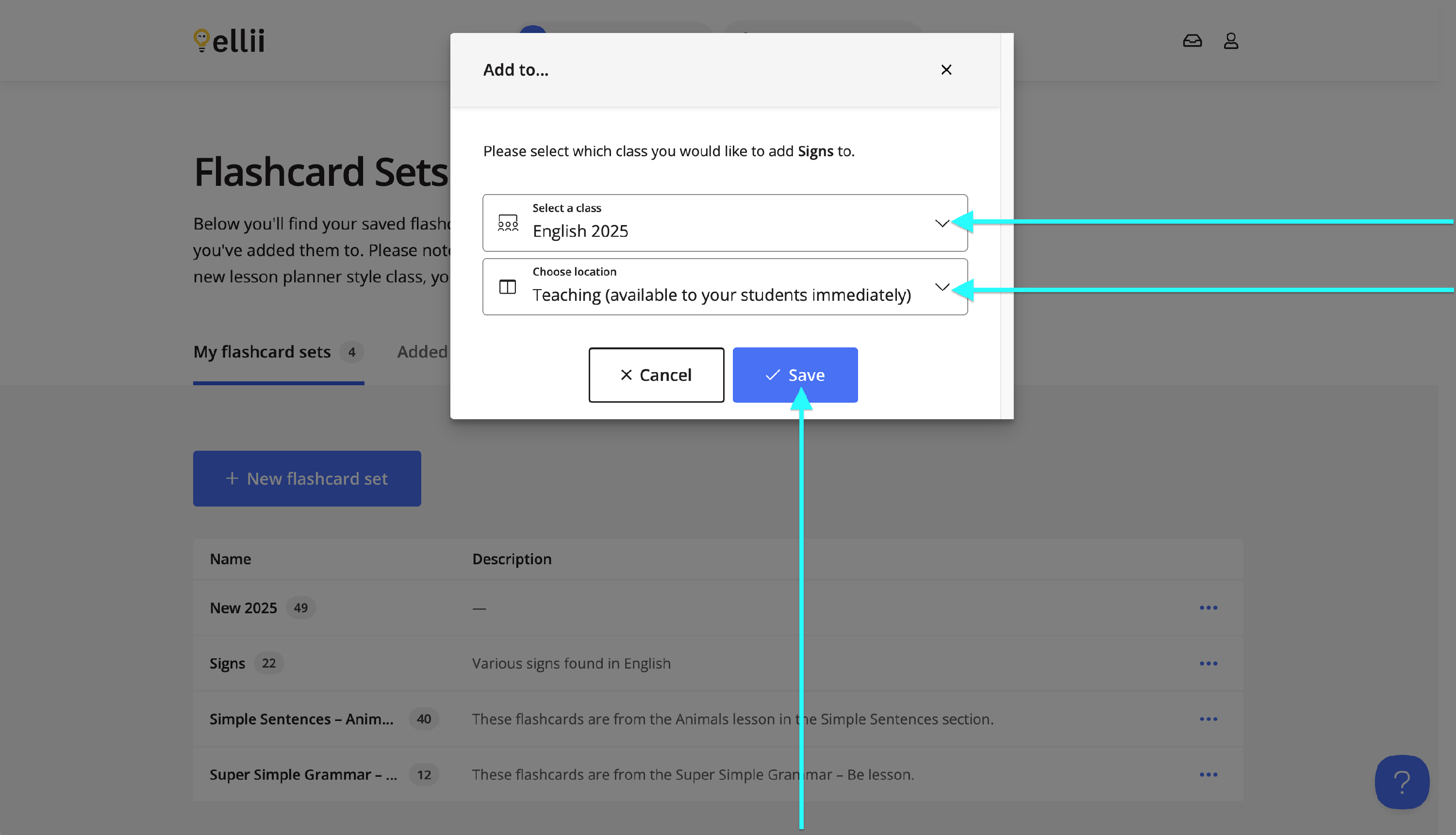
Task: Switch to My flashcard sets tab
Action: [x=262, y=352]
